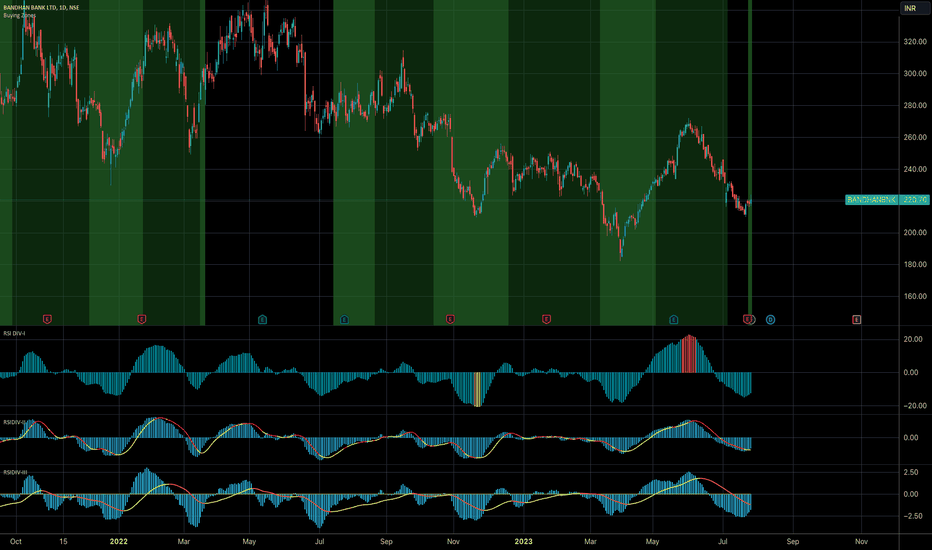This screenshot has height=550, width=932.
Task: Click the 180.00 price axis label
Action: [x=915, y=265]
